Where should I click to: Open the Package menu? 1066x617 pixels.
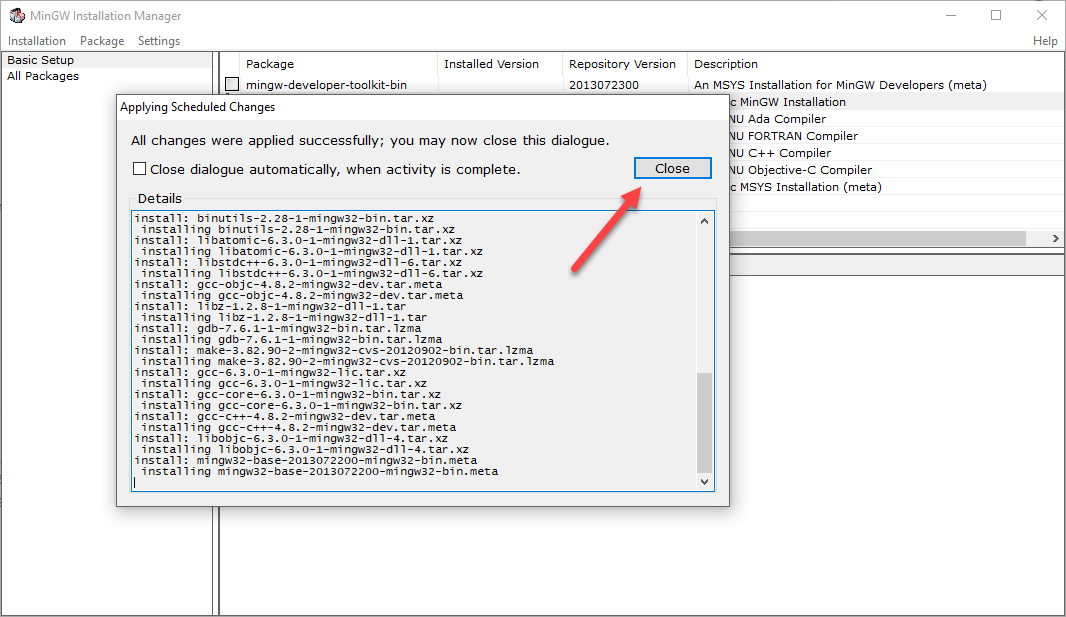coord(102,41)
